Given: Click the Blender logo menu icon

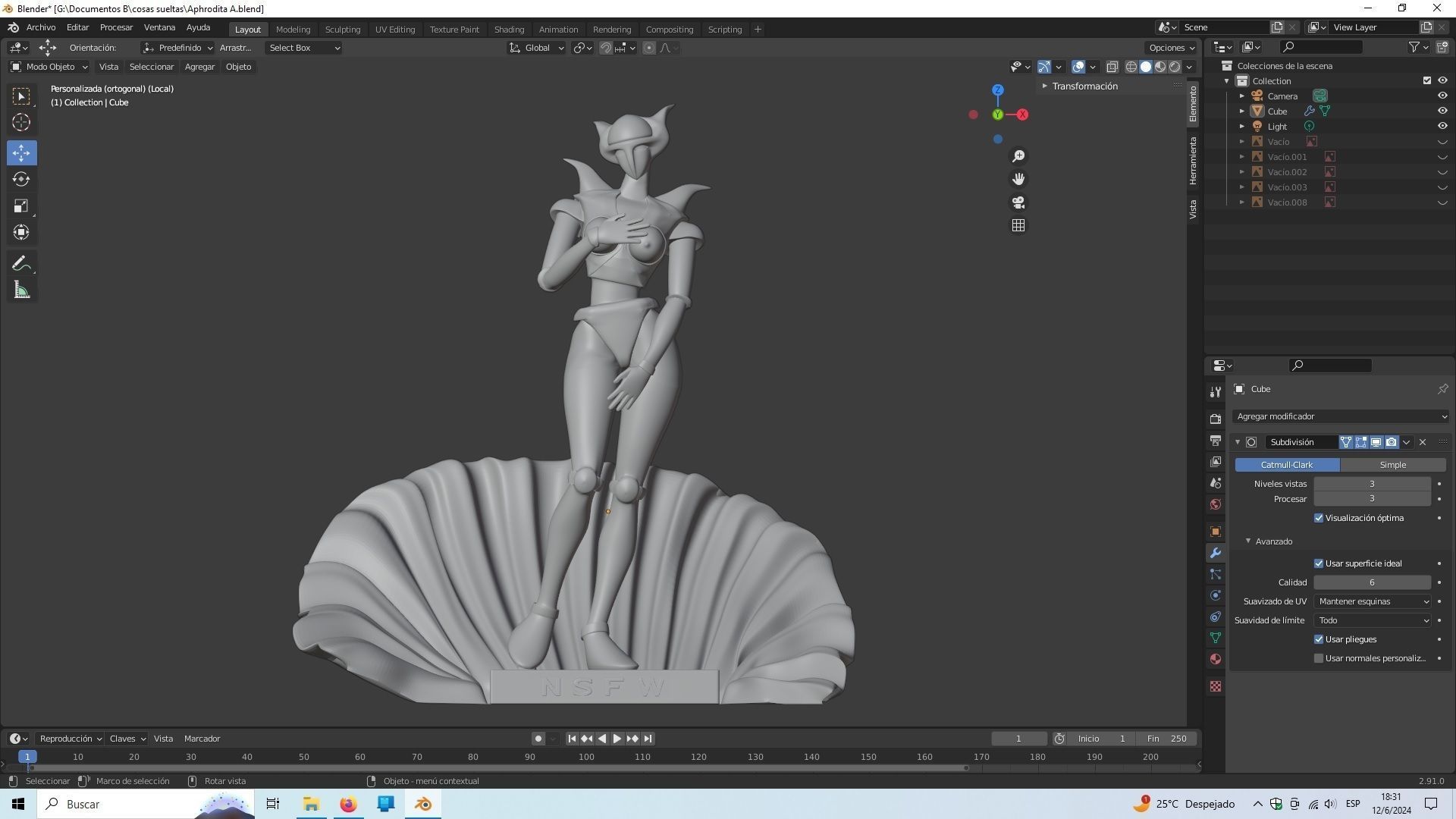Looking at the screenshot, I should (x=13, y=28).
